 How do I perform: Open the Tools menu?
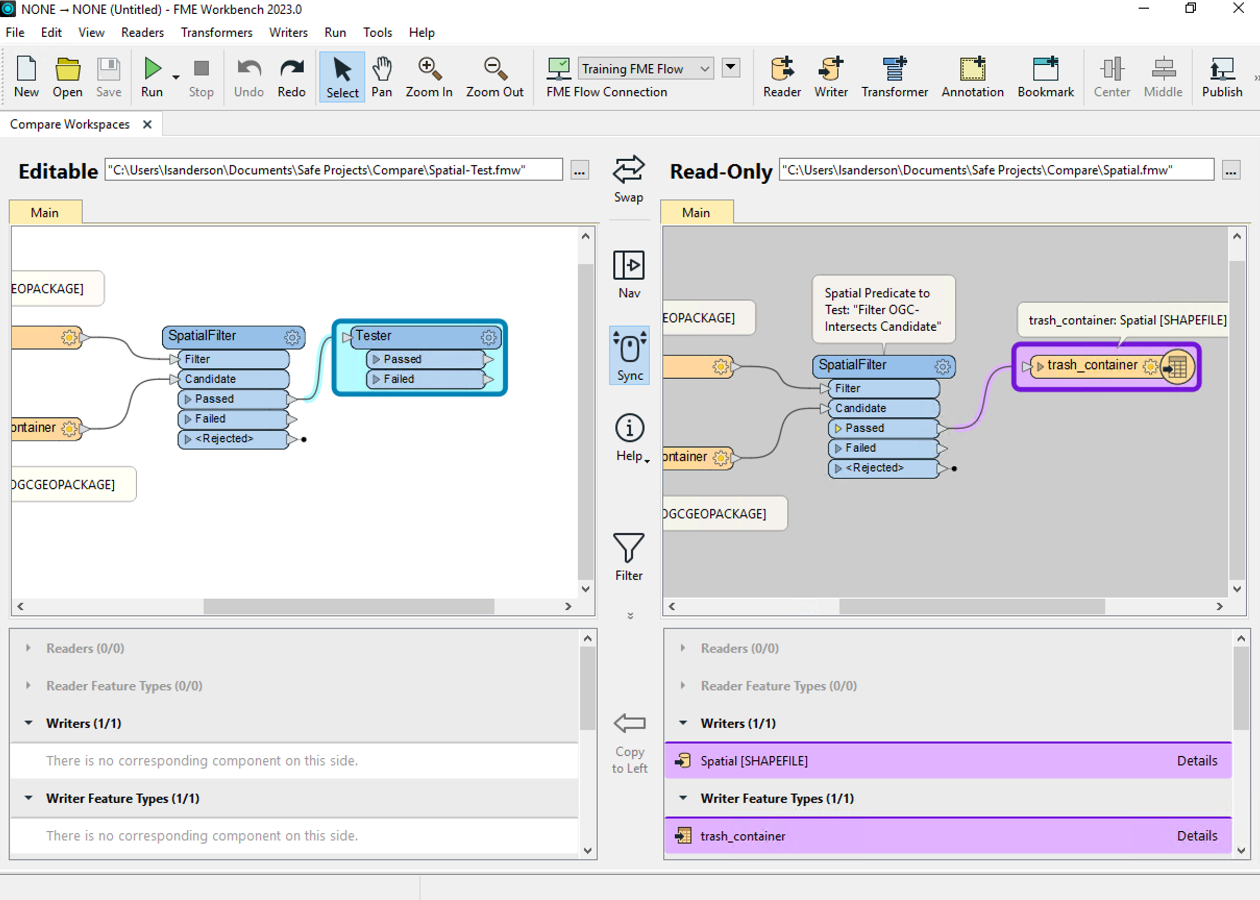click(377, 32)
